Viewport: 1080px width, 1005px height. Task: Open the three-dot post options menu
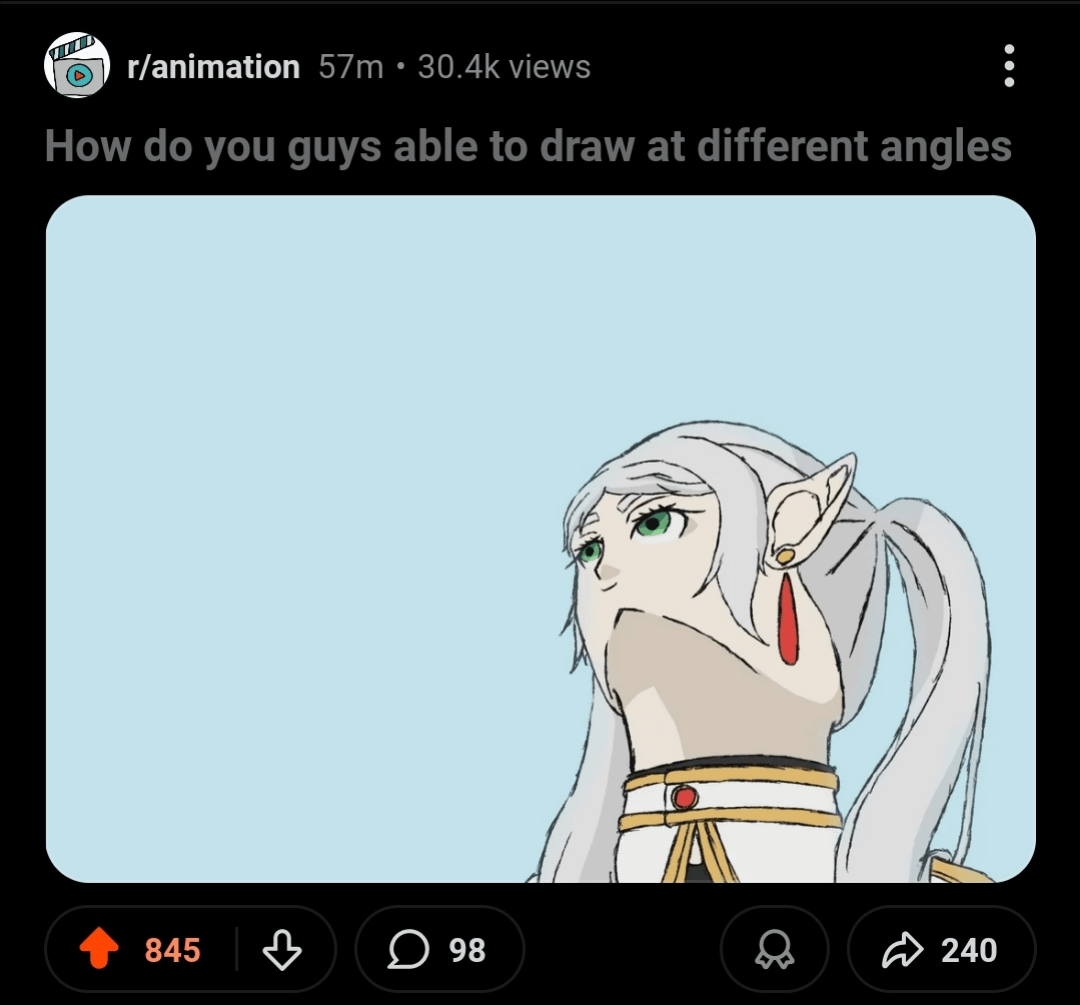point(1009,66)
